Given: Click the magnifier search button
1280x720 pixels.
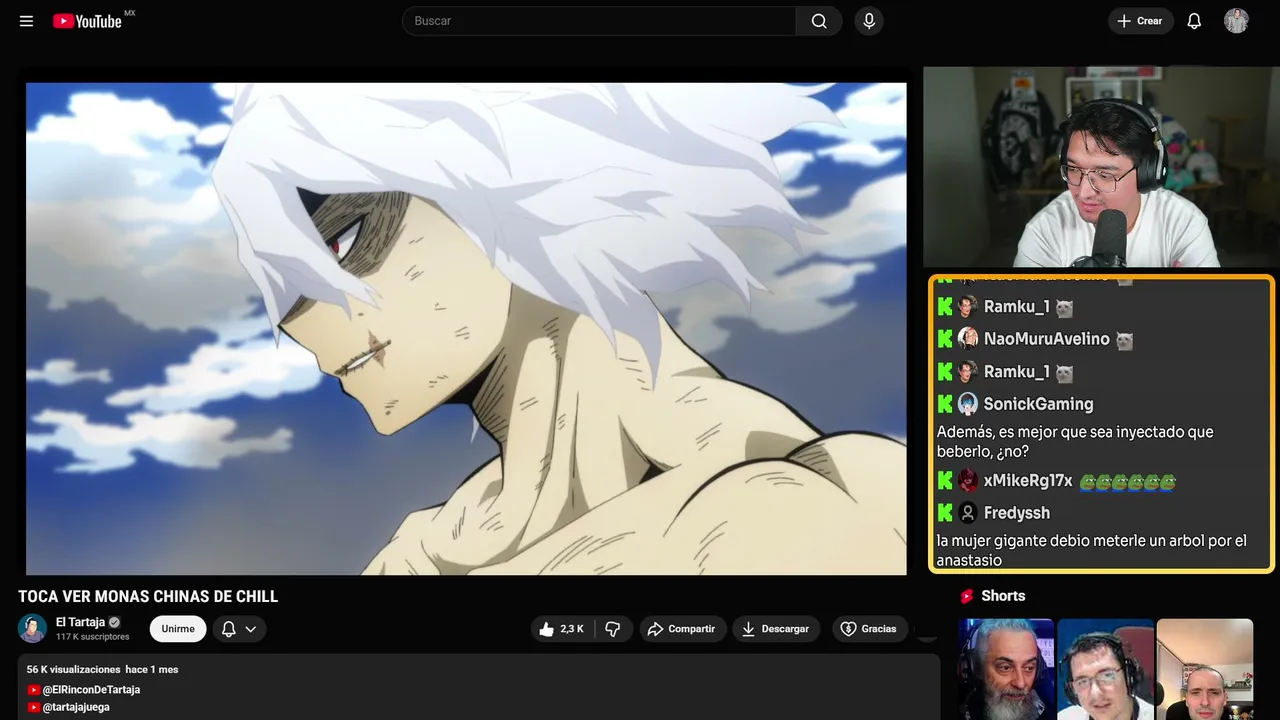Looking at the screenshot, I should click(x=819, y=21).
